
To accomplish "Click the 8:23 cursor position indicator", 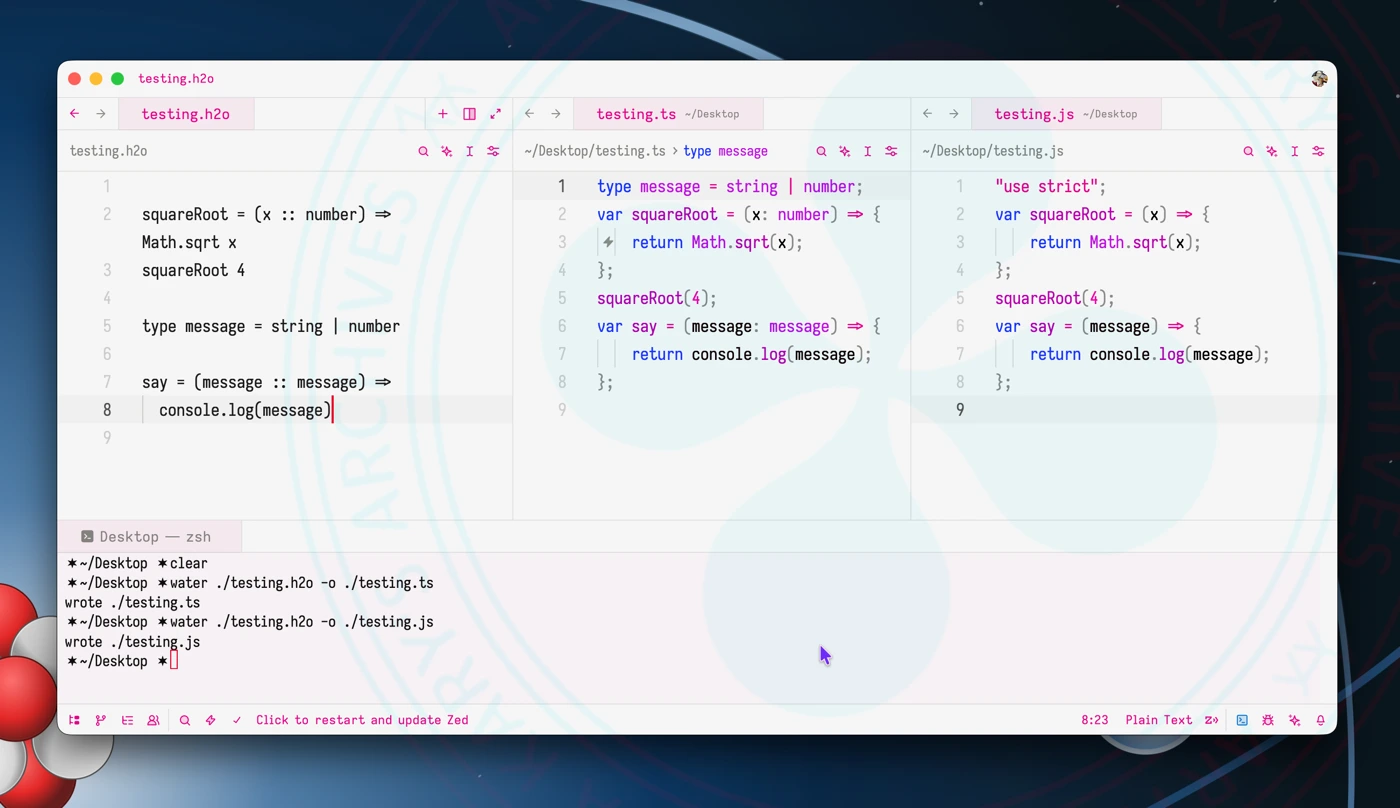I will coord(1095,720).
